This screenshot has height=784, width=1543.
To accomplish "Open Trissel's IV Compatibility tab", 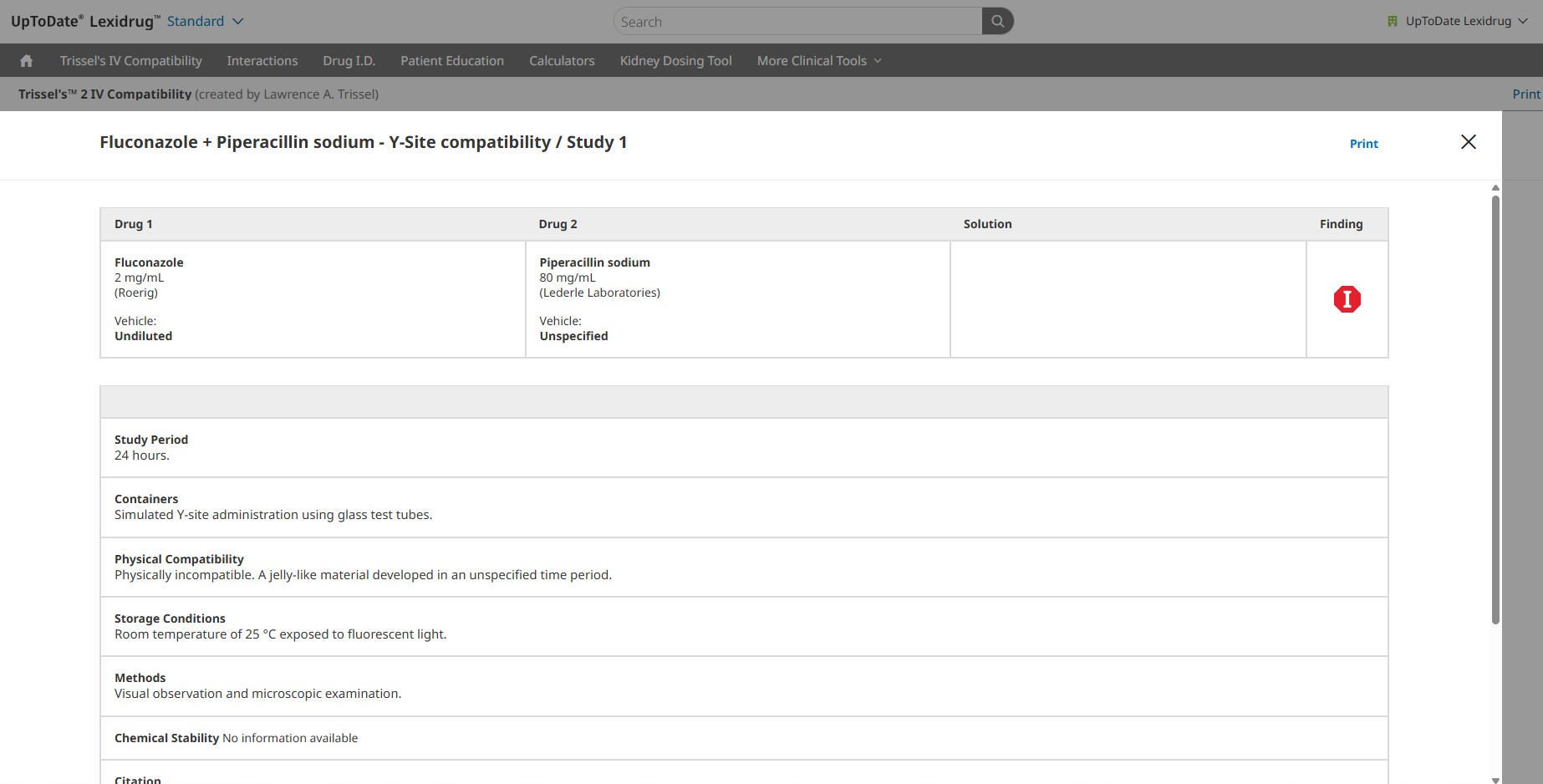I will [x=130, y=61].
